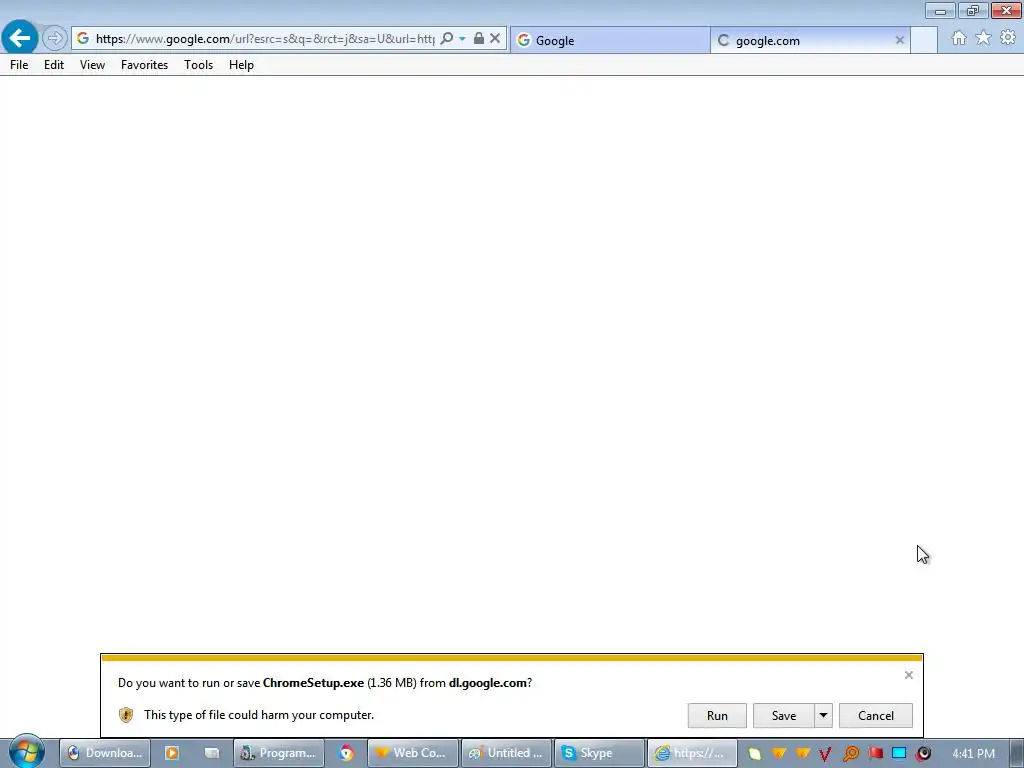1024x768 pixels.
Task: Save the ChromeSetup.exe download
Action: pyautogui.click(x=784, y=716)
